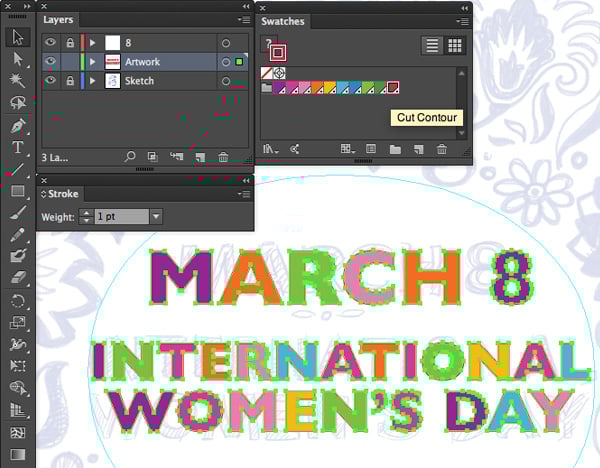
Task: Click Open Color Themes panel icon in Swatches
Action: pos(295,149)
